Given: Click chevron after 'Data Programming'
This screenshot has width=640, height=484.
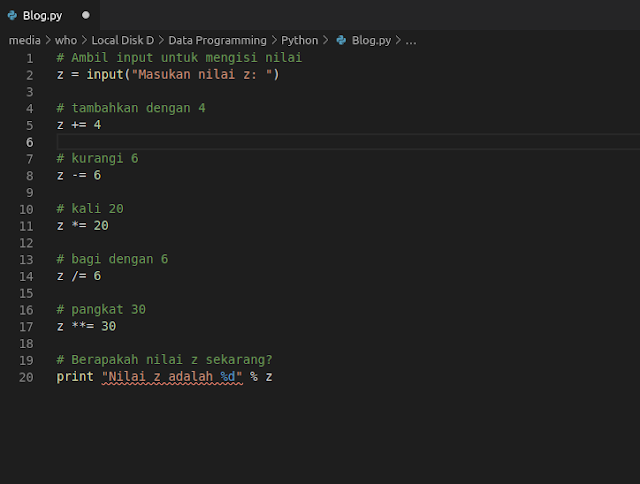Looking at the screenshot, I should 274,40.
